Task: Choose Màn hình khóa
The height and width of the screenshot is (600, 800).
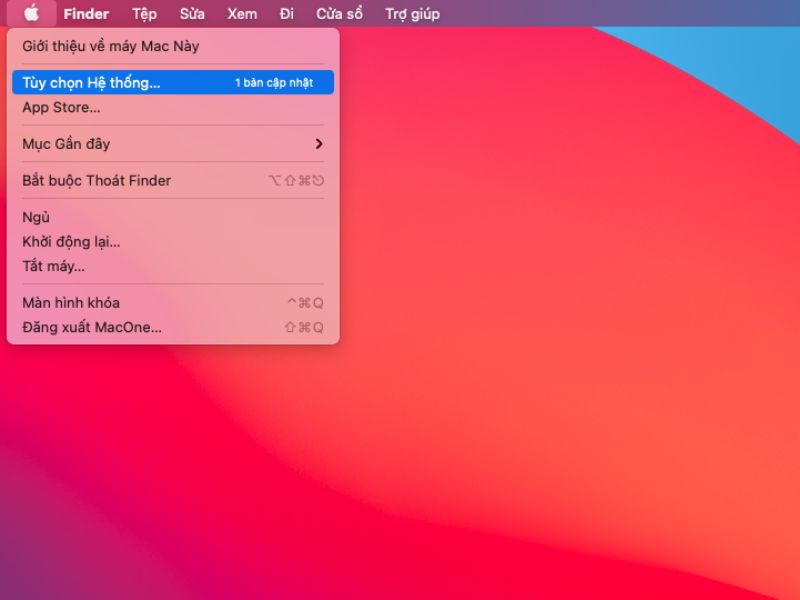Action: (173, 303)
